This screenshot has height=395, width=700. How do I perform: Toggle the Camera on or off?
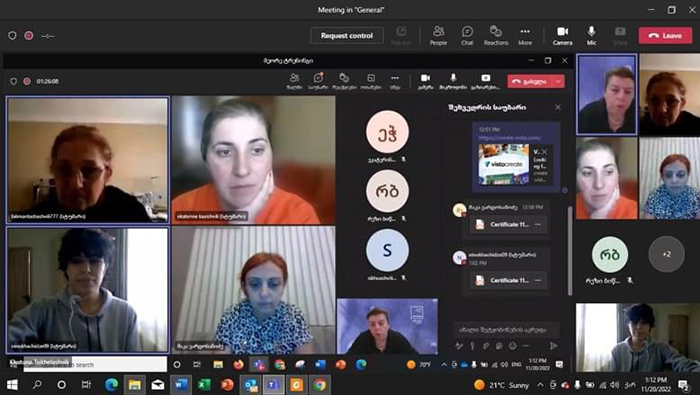click(562, 35)
